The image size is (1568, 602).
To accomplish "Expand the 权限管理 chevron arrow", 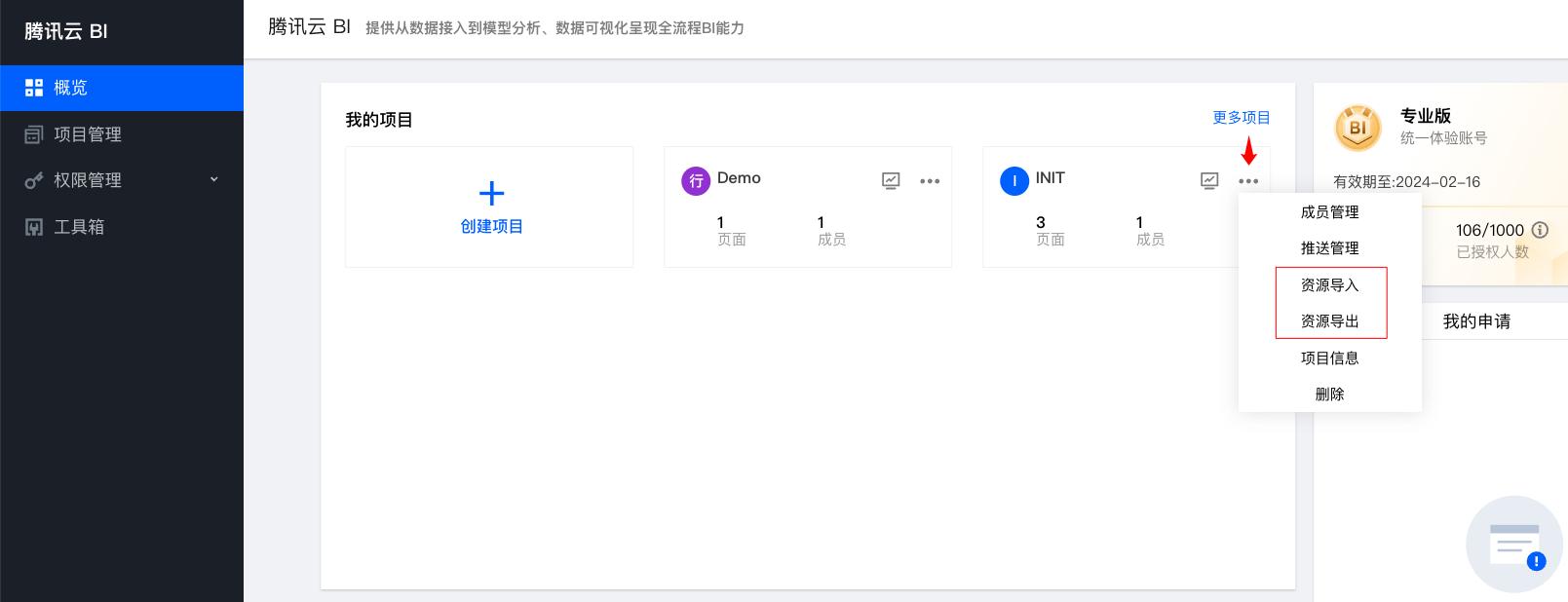I will (x=214, y=179).
